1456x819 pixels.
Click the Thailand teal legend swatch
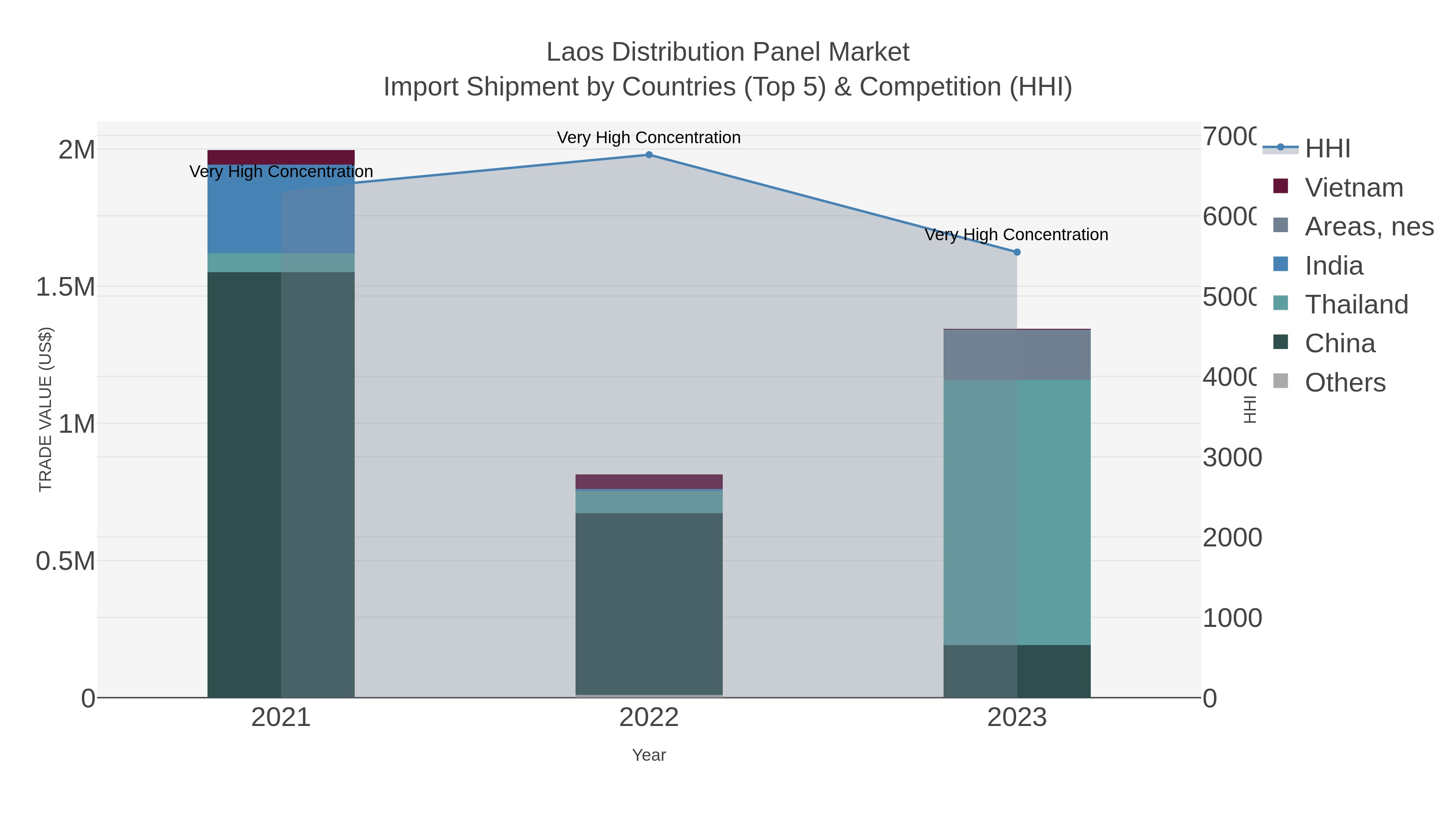coord(1281,303)
